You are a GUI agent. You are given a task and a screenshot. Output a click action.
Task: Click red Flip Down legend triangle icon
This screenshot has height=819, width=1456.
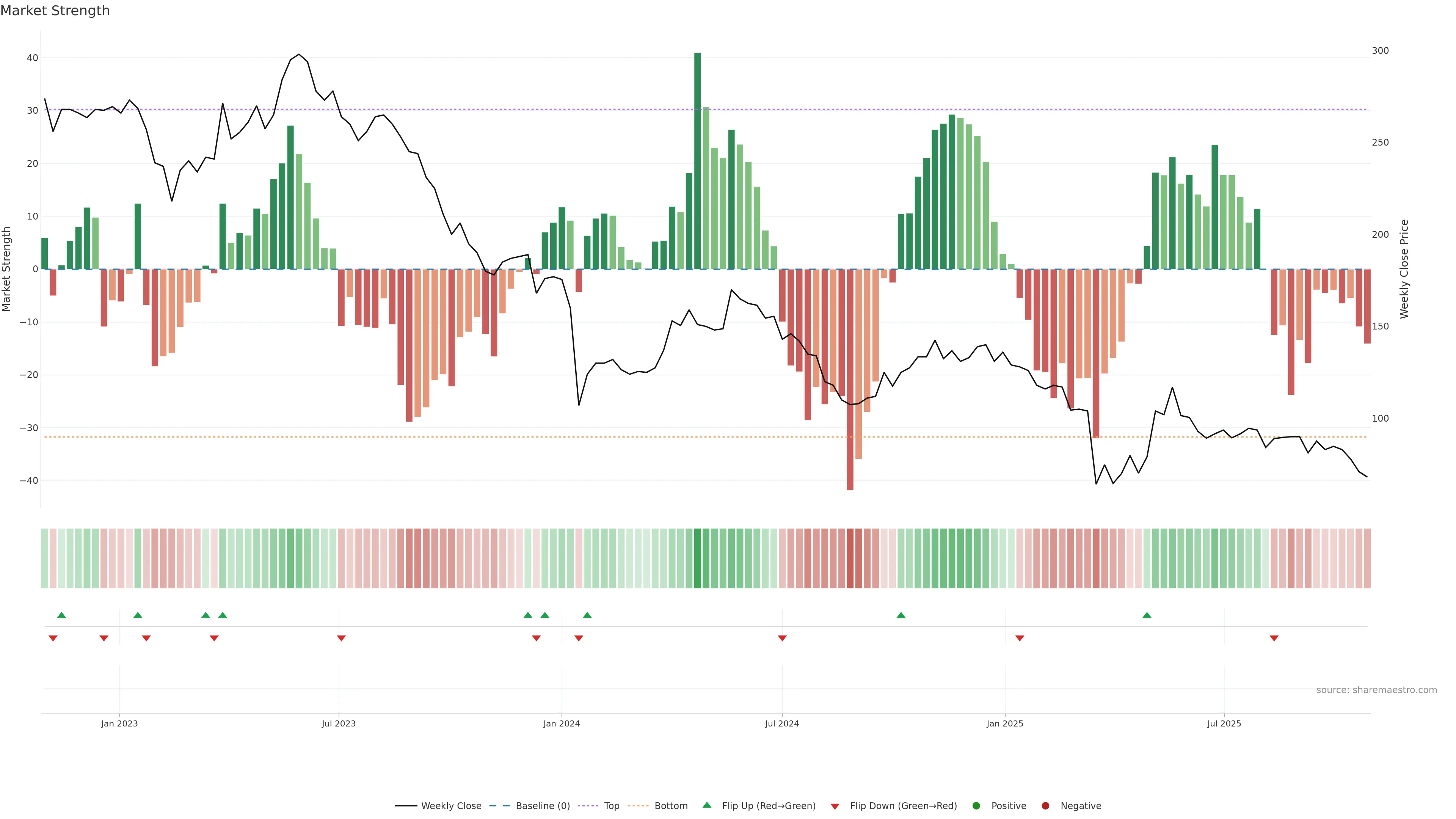[835, 806]
